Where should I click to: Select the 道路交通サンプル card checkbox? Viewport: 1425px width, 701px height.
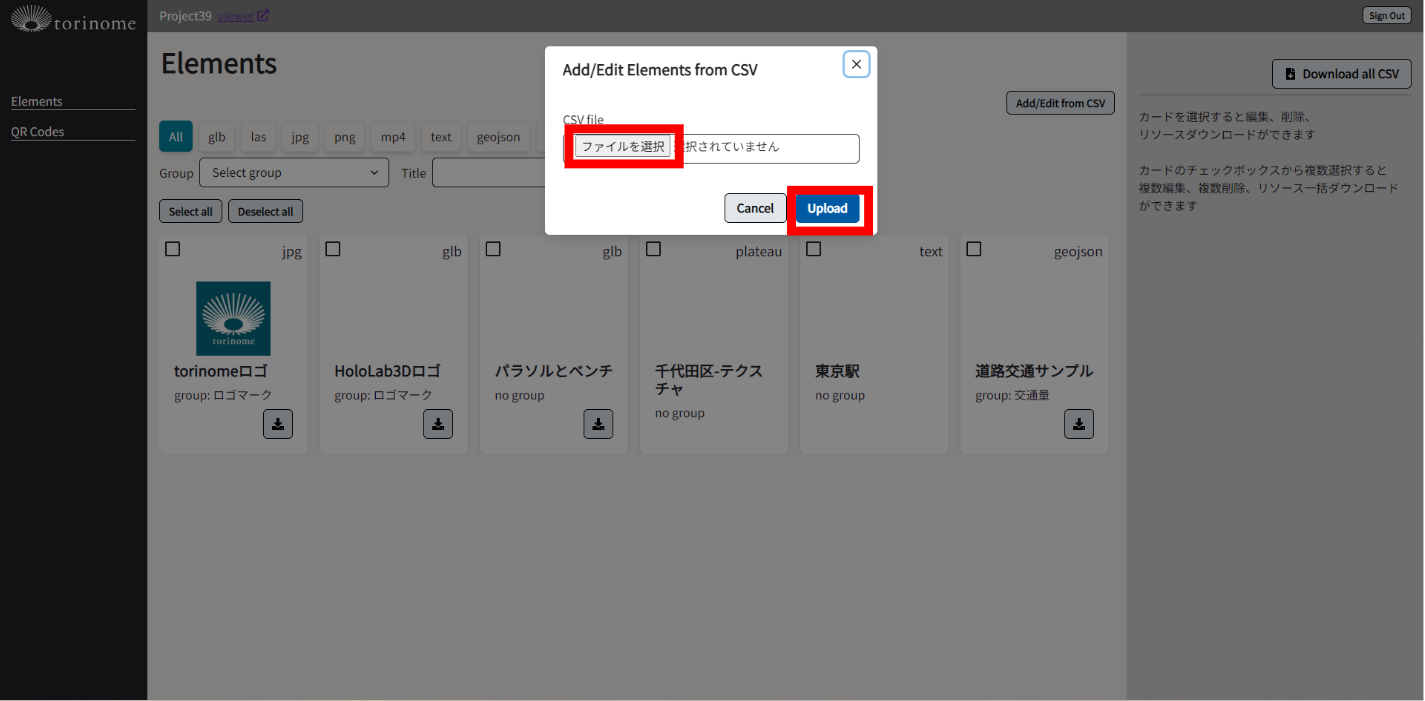974,249
